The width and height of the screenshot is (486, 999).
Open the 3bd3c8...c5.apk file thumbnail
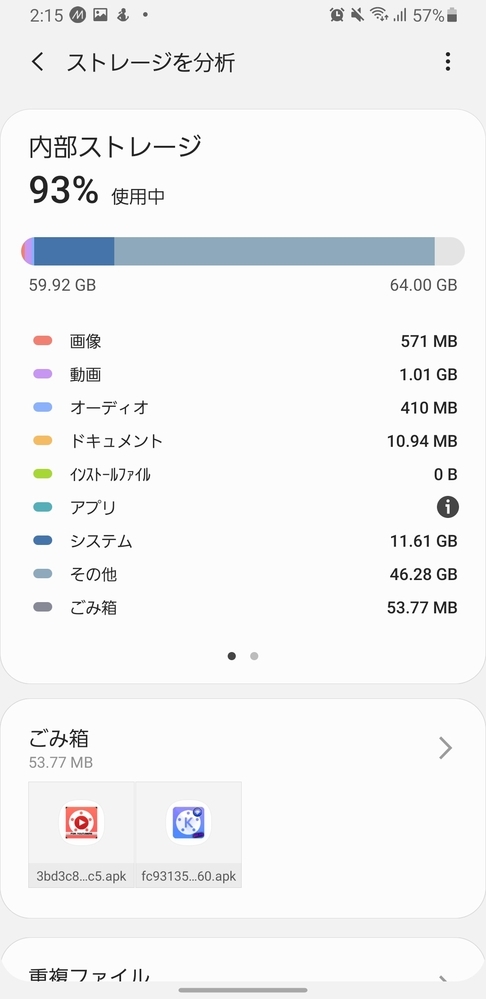[82, 835]
